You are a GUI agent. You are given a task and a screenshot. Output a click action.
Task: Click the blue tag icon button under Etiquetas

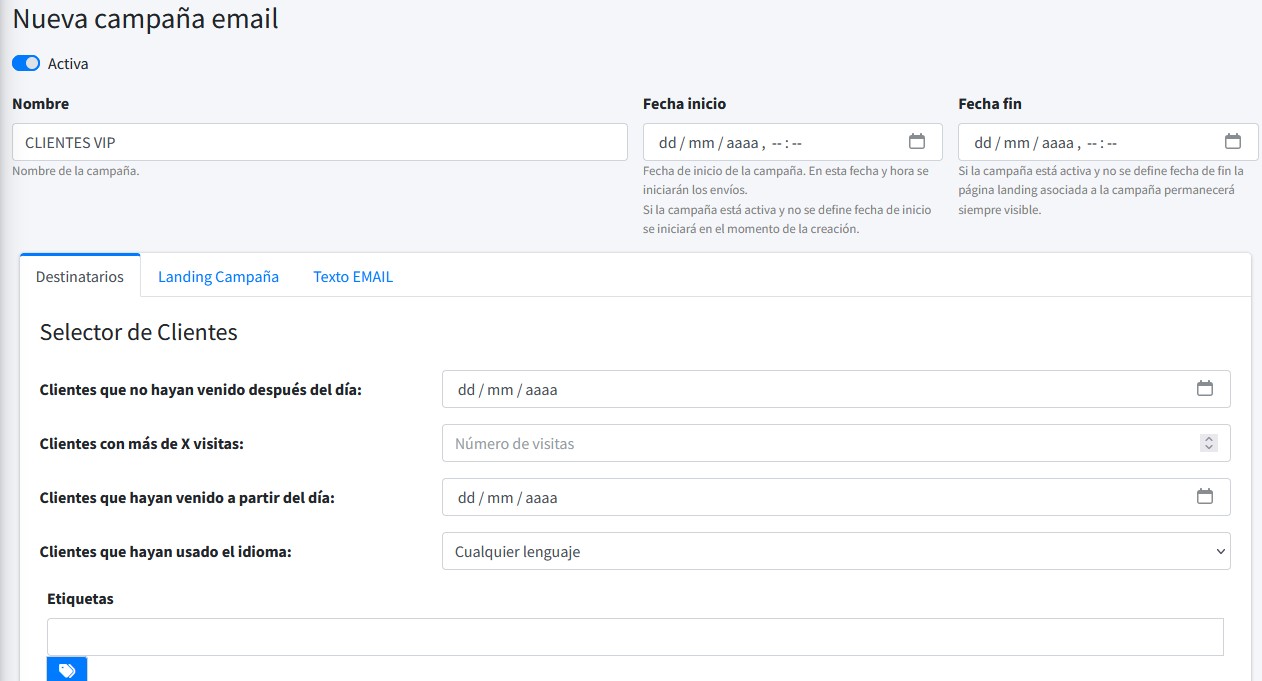coord(67,670)
